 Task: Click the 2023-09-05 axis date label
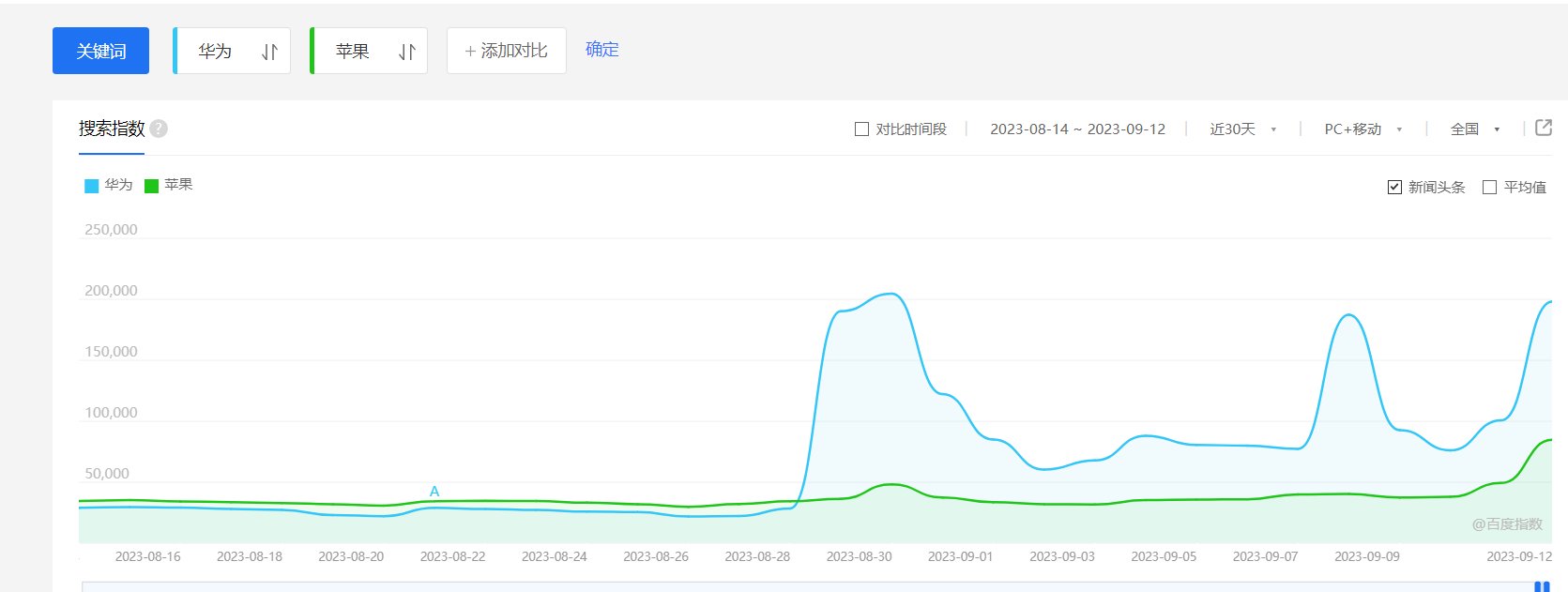1164,556
